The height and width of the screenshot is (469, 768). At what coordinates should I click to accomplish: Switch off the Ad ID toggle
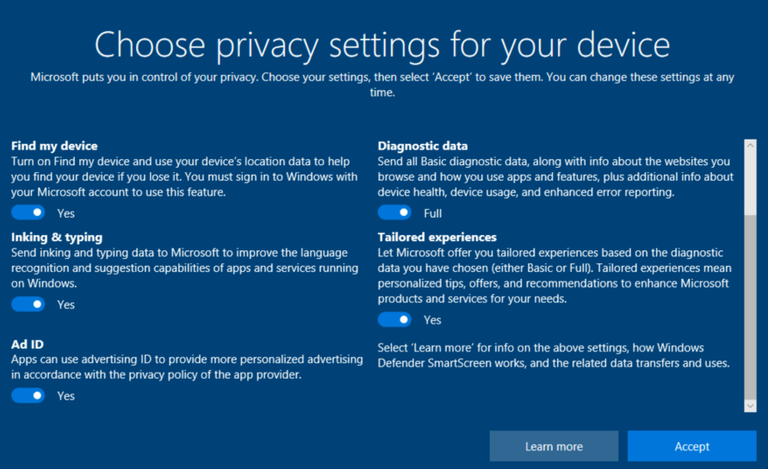click(28, 395)
